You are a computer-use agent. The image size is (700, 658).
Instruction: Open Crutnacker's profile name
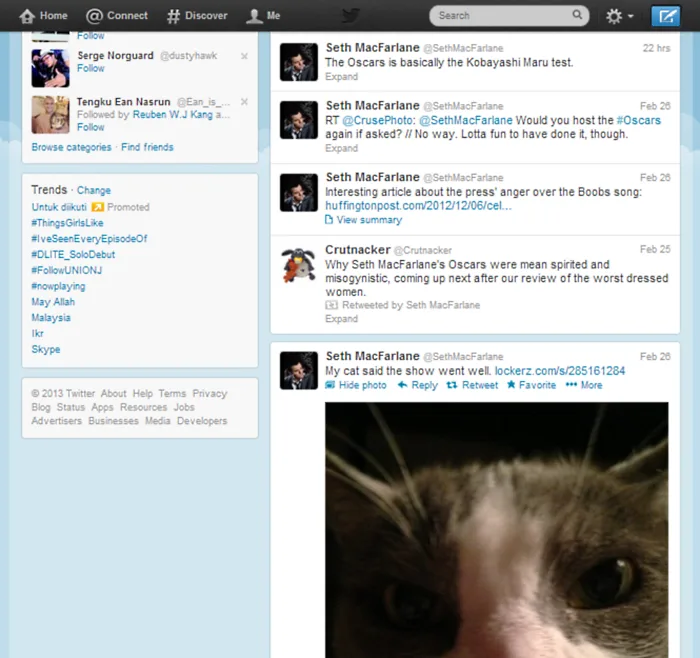[x=358, y=250]
